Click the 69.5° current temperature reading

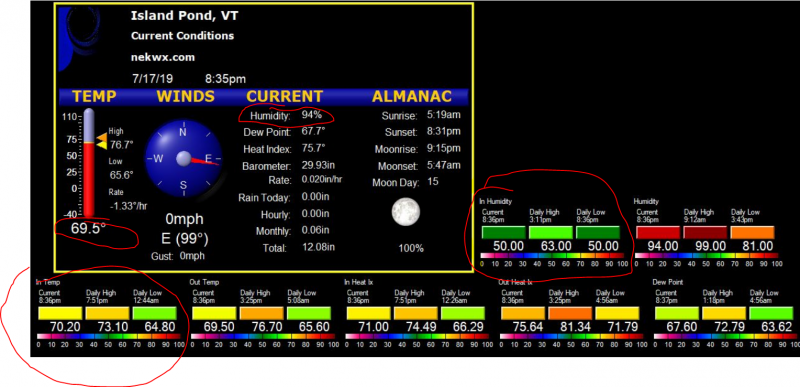coord(88,229)
